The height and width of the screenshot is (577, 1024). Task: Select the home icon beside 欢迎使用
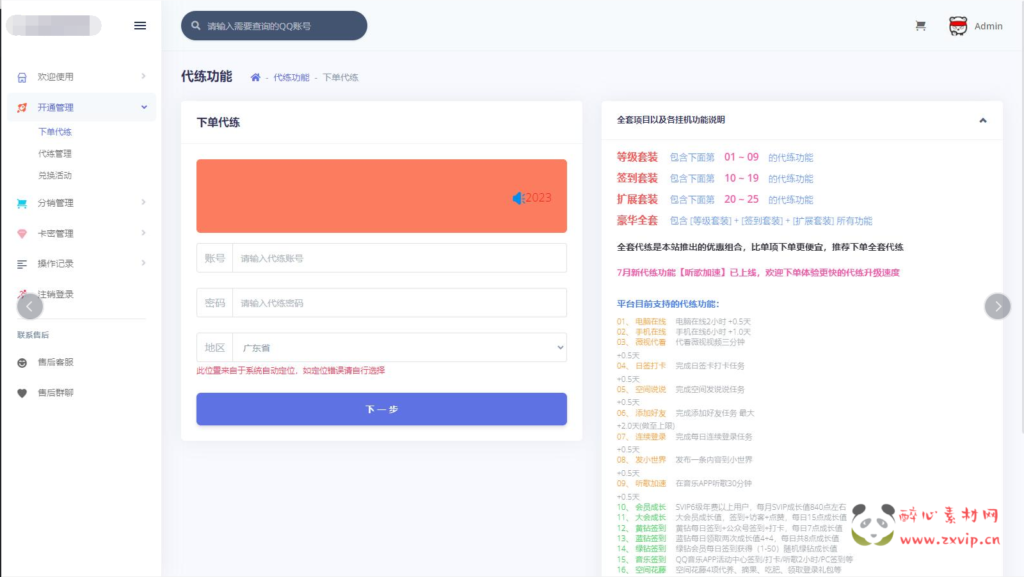[22, 77]
